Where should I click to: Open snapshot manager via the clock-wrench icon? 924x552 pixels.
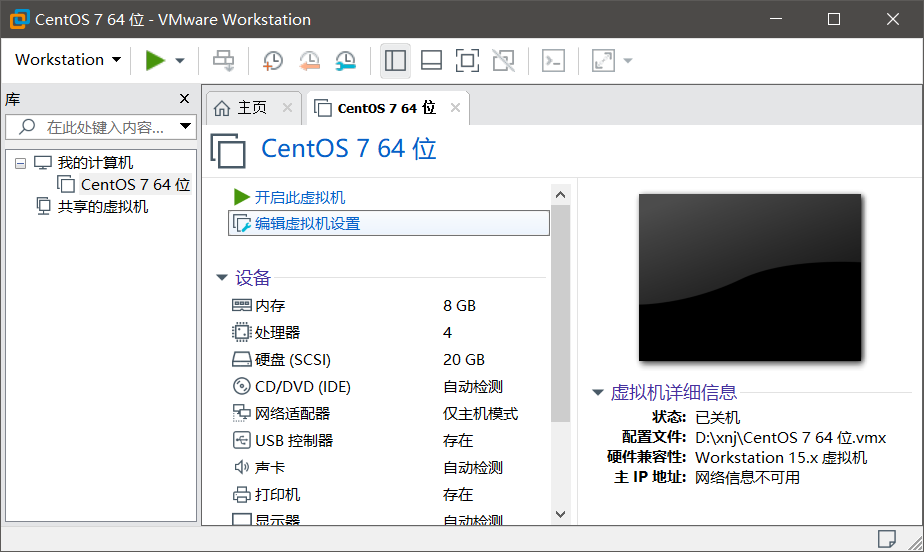346,60
